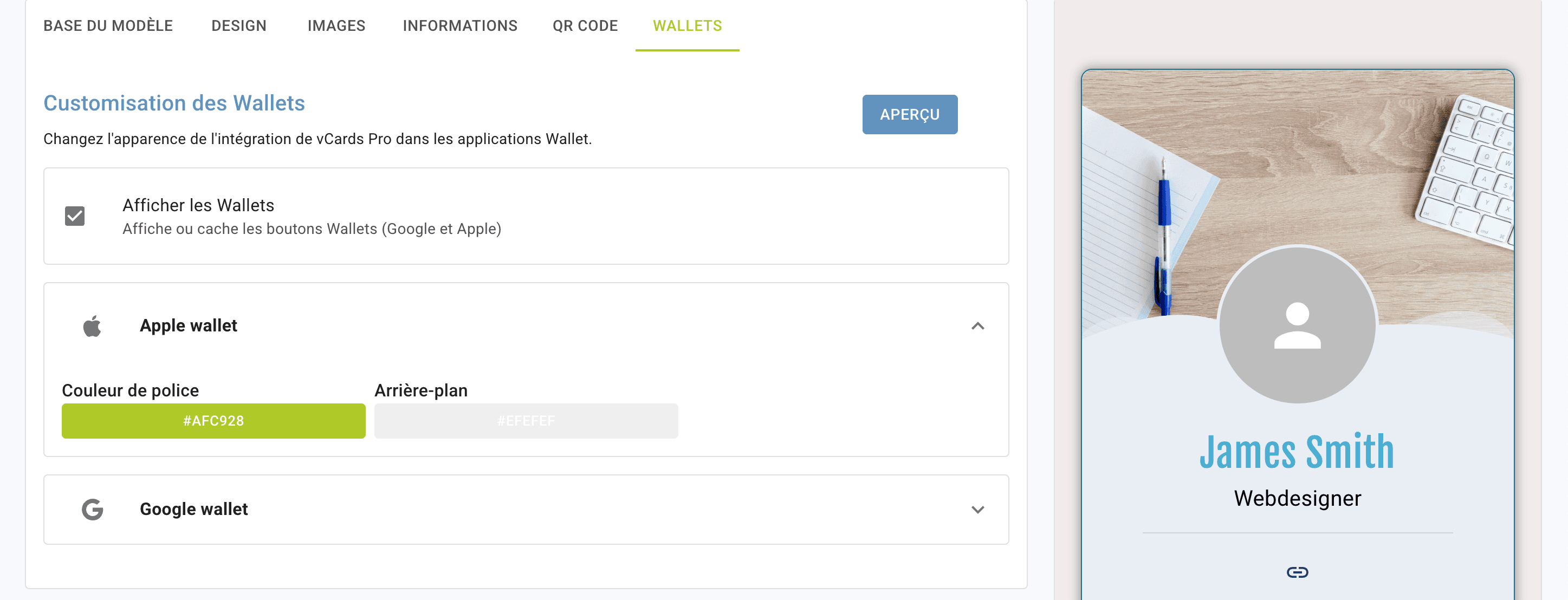Viewport: 1568px width, 600px height.
Task: Click the link chain icon on card preview
Action: click(x=1297, y=572)
